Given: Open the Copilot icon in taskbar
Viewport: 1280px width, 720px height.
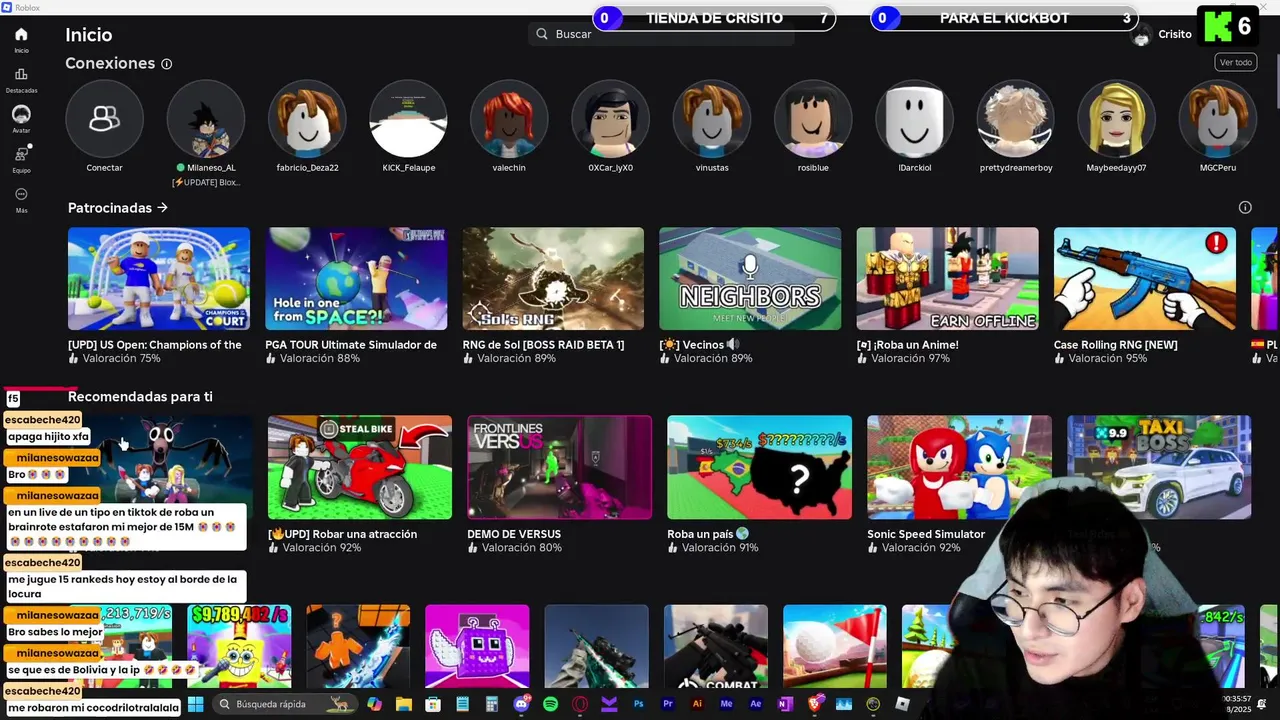Looking at the screenshot, I should (374, 704).
